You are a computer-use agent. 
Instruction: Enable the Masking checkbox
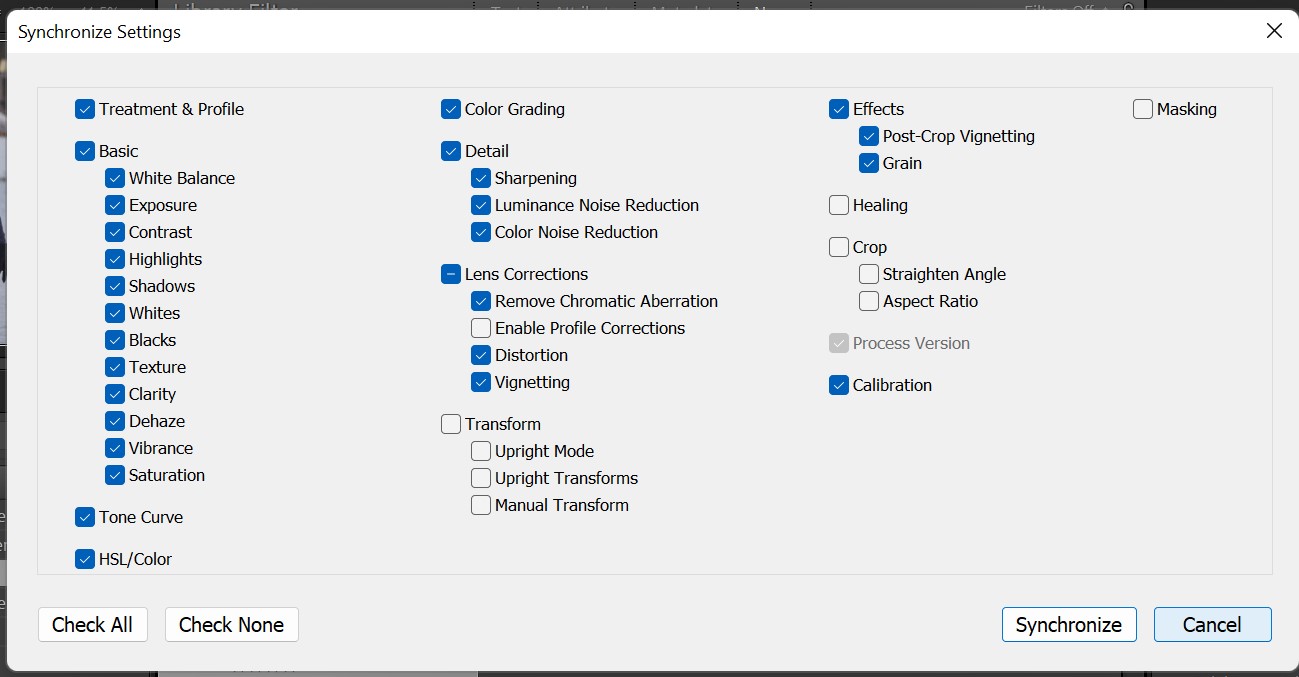1143,109
